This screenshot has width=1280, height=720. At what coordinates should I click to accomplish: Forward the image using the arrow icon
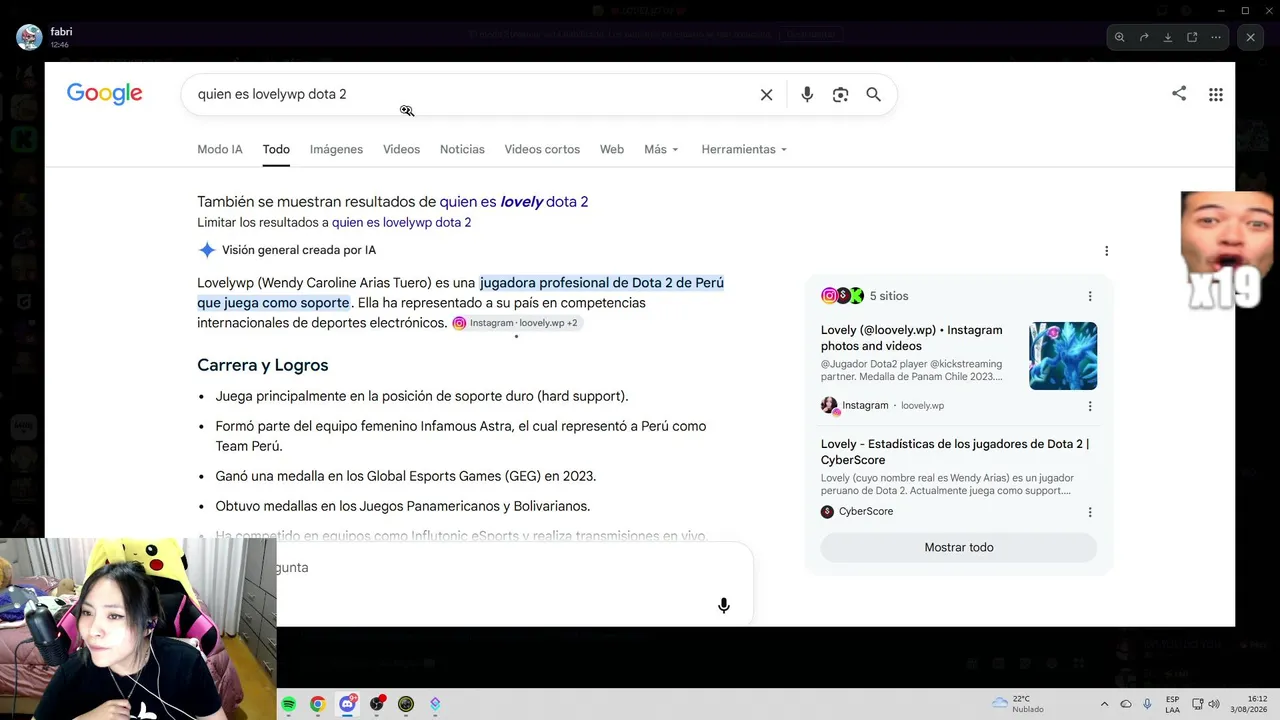coord(1144,37)
